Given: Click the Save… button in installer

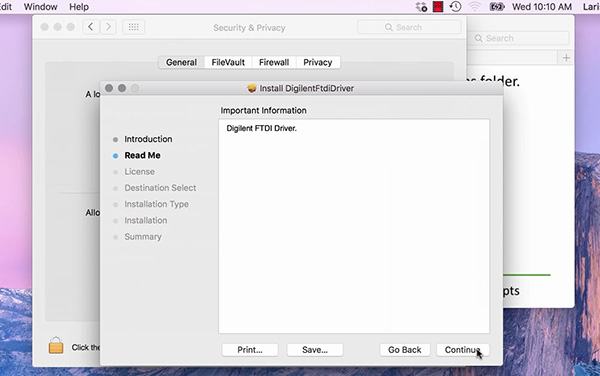Looking at the screenshot, I should [x=315, y=350].
